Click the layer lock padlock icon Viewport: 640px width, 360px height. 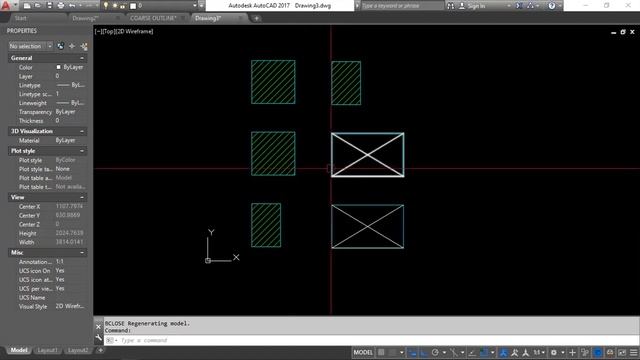tap(123, 6)
